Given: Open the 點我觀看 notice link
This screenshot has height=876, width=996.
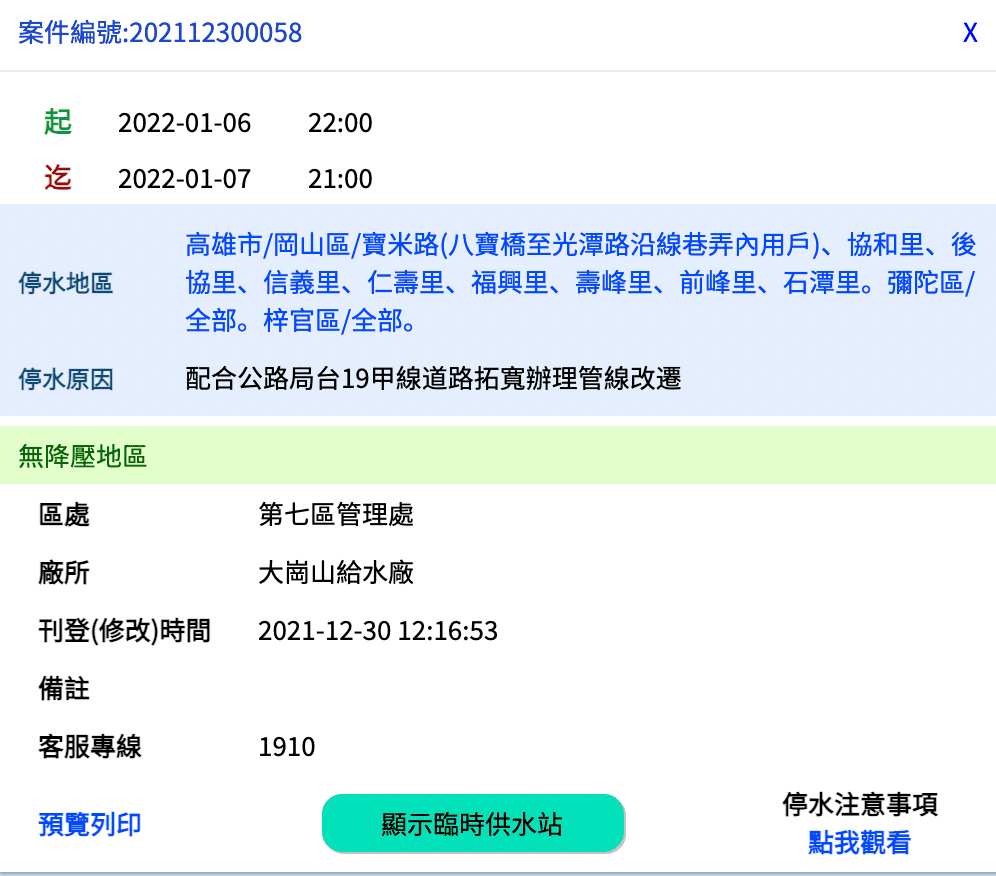Looking at the screenshot, I should point(859,842).
